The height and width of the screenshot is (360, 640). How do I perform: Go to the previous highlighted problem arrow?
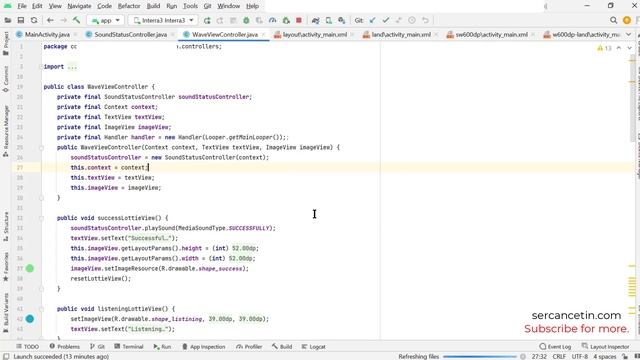pos(619,48)
